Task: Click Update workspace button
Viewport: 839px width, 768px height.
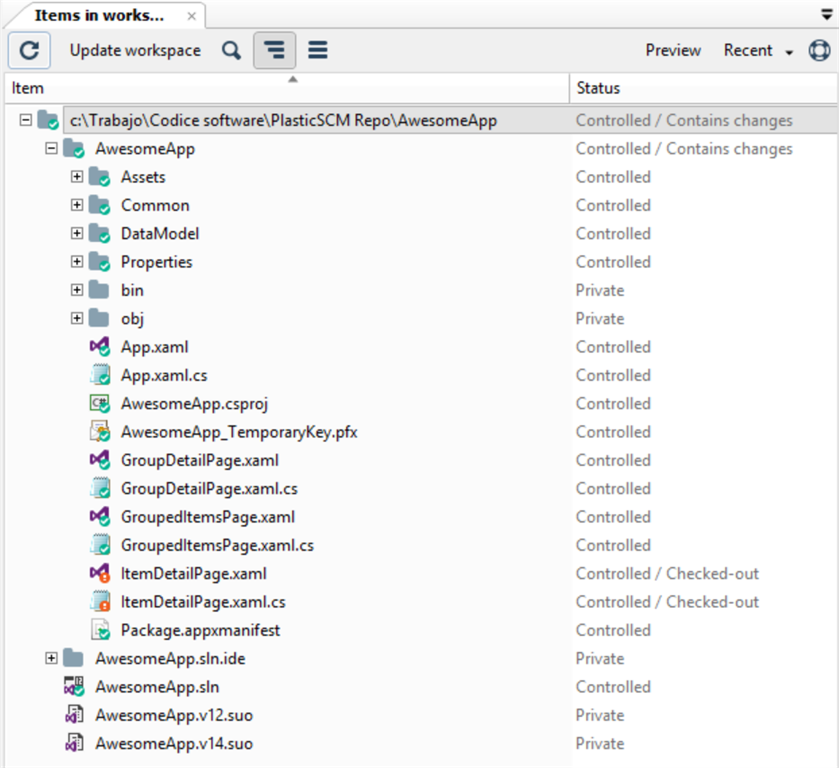Action: [135, 50]
